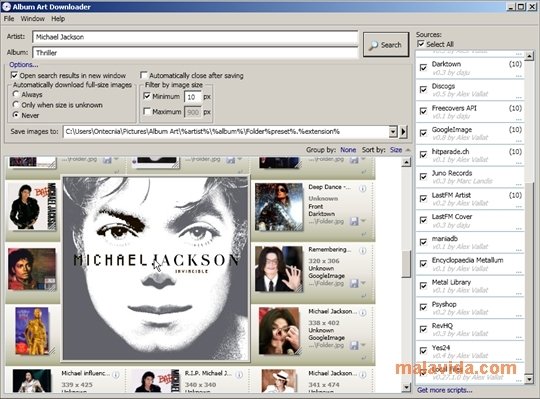This screenshot has height=399, width=540.
Task: Toggle the Select All sources checkbox
Action: pyautogui.click(x=420, y=44)
